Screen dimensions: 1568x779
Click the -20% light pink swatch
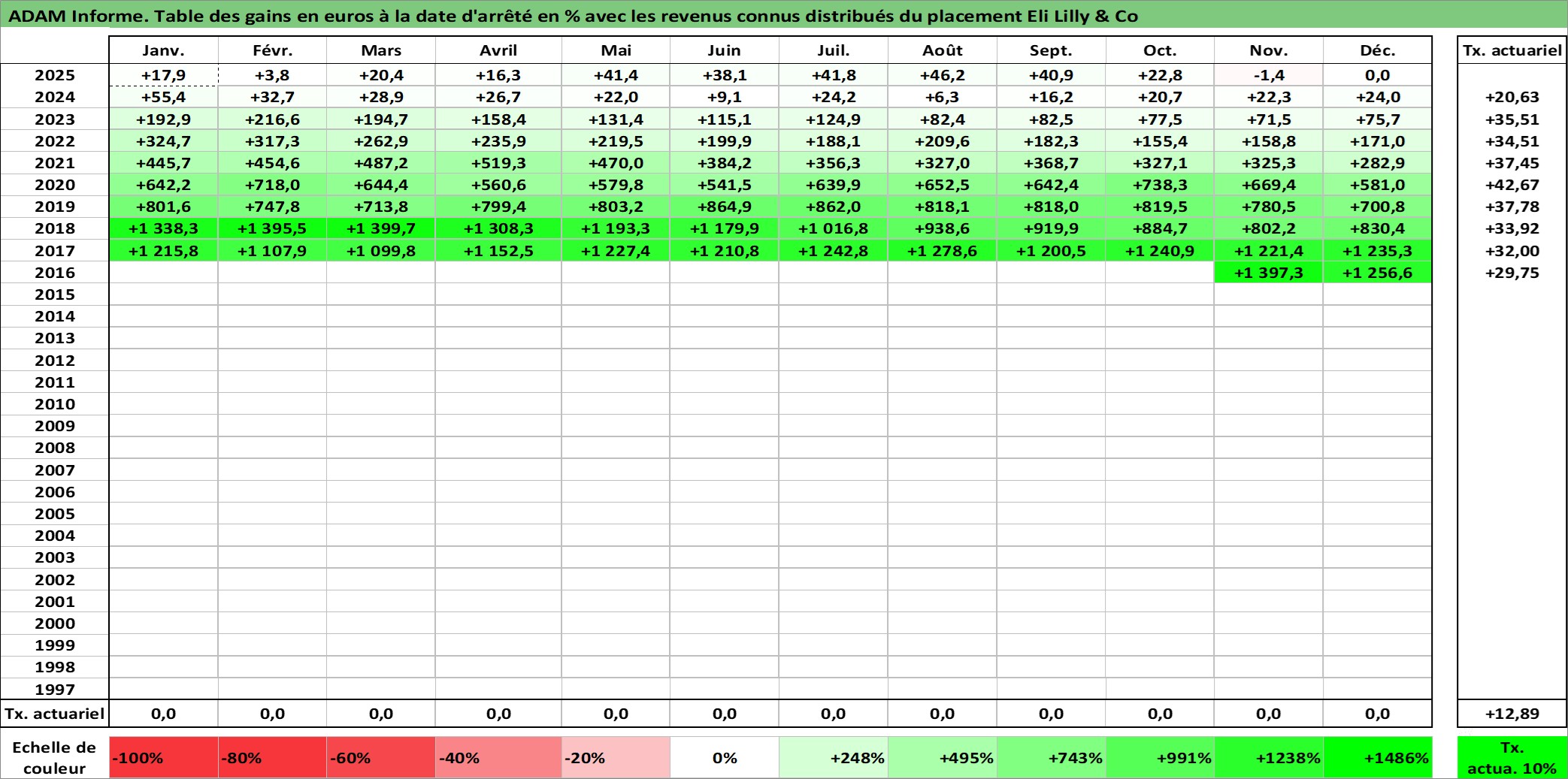[616, 757]
